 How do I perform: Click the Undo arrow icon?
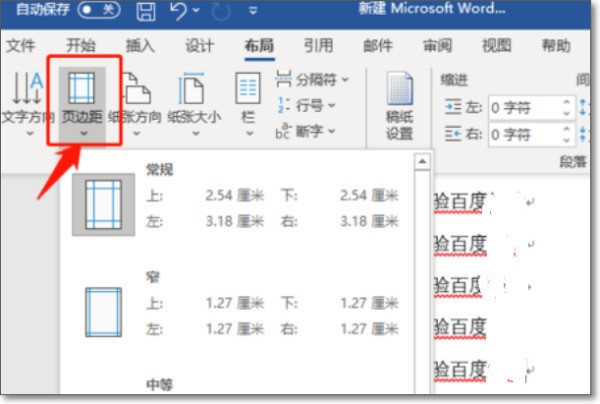coord(178,11)
